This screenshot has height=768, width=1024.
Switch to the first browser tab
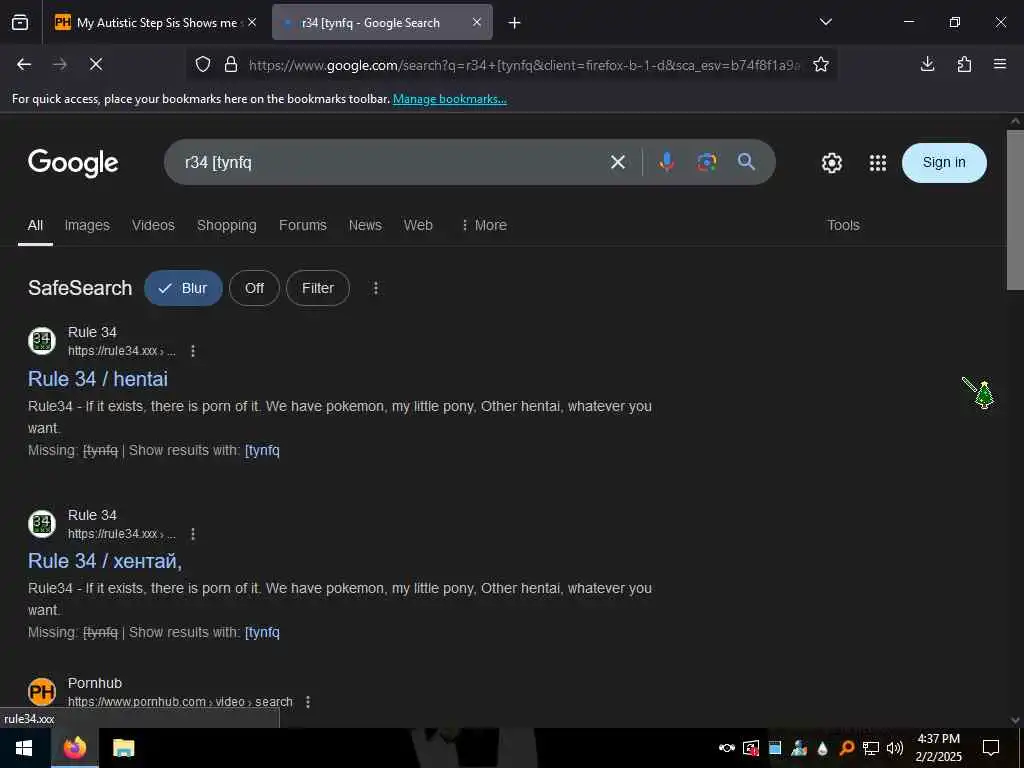154,23
